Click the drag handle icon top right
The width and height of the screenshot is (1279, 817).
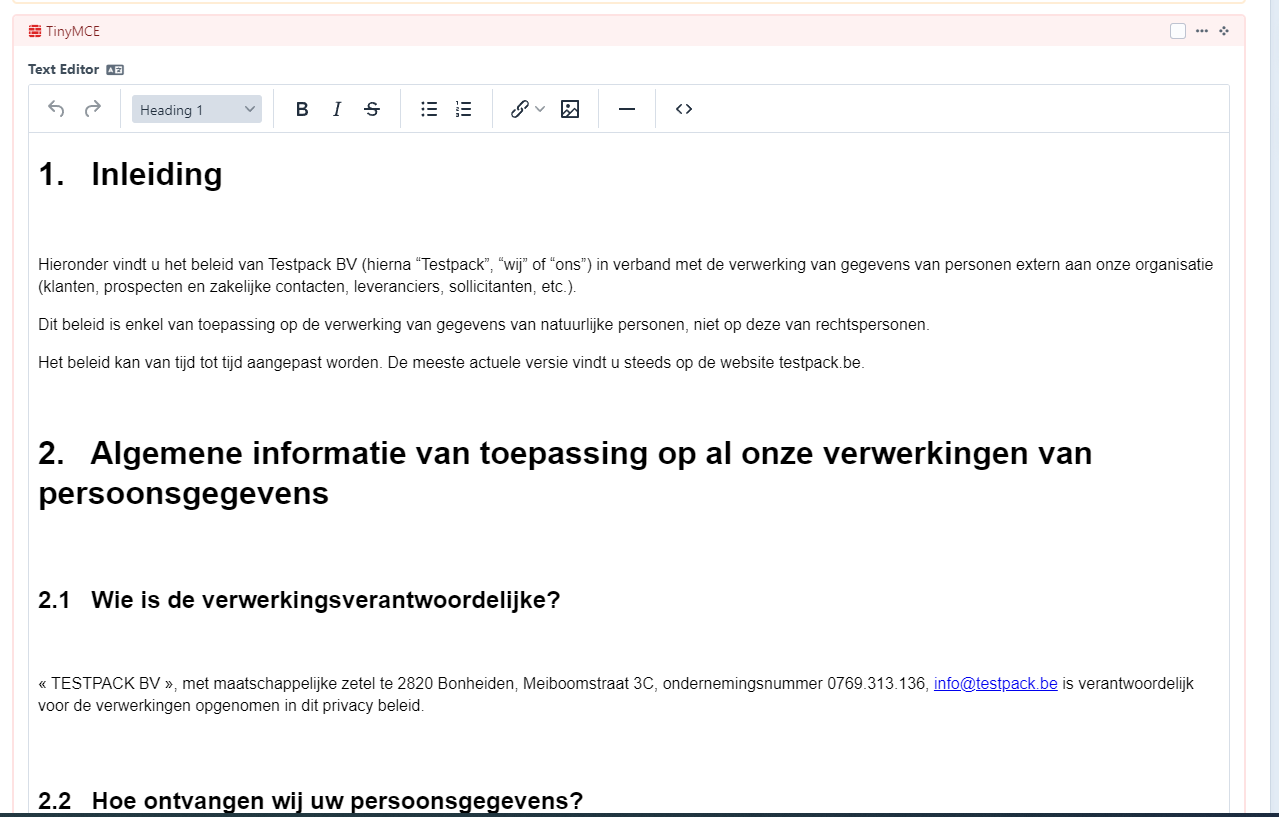click(x=1224, y=31)
